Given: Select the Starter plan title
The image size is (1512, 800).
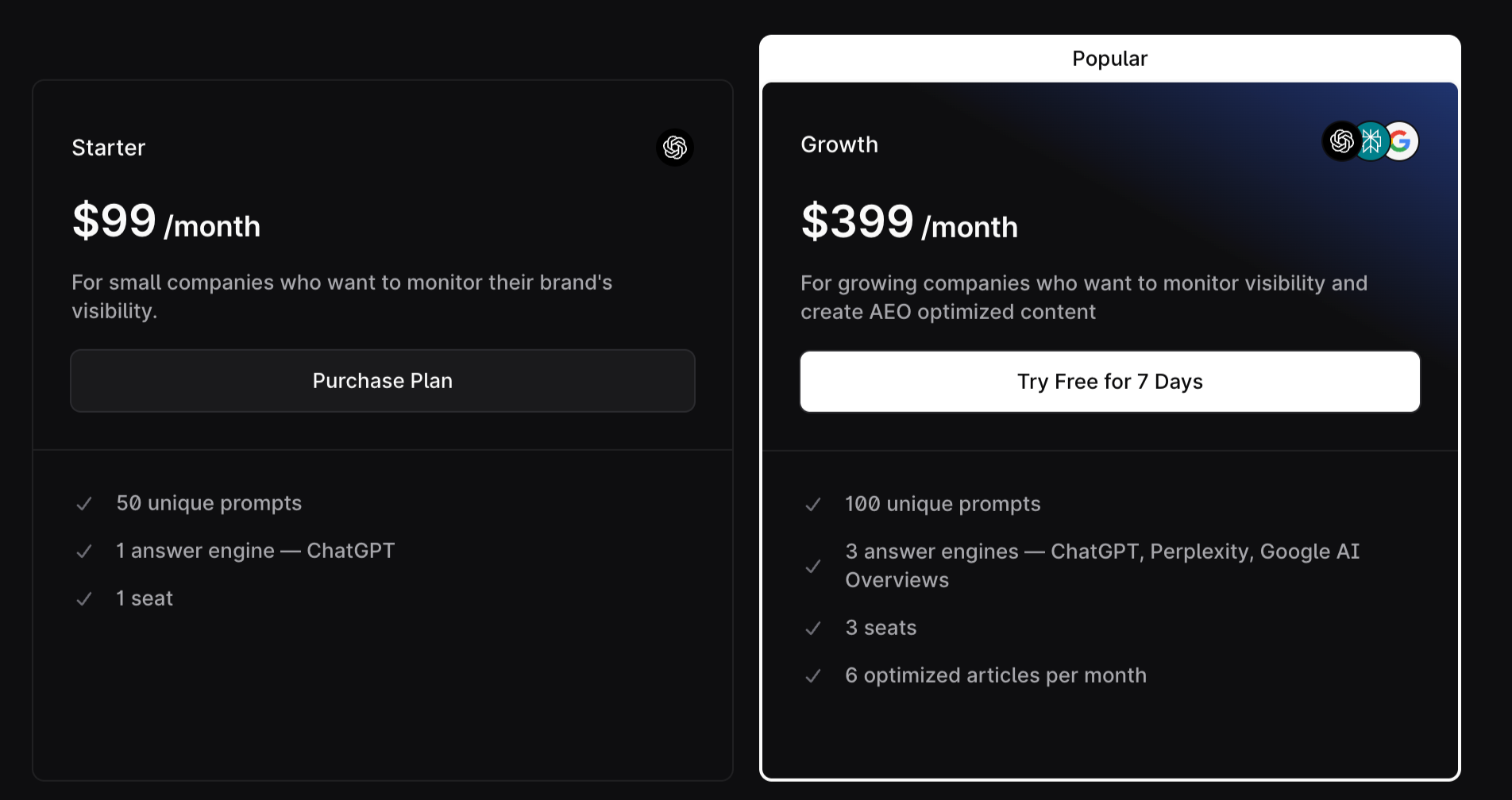Looking at the screenshot, I should click(109, 148).
